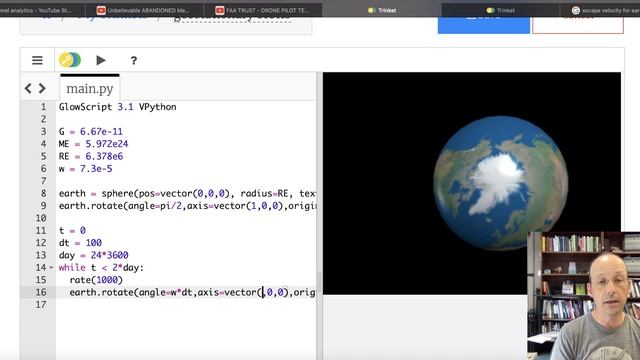Click the ME = 5.972e24 line
Image resolution: width=640 pixels, height=360 pixels.
(x=93, y=144)
